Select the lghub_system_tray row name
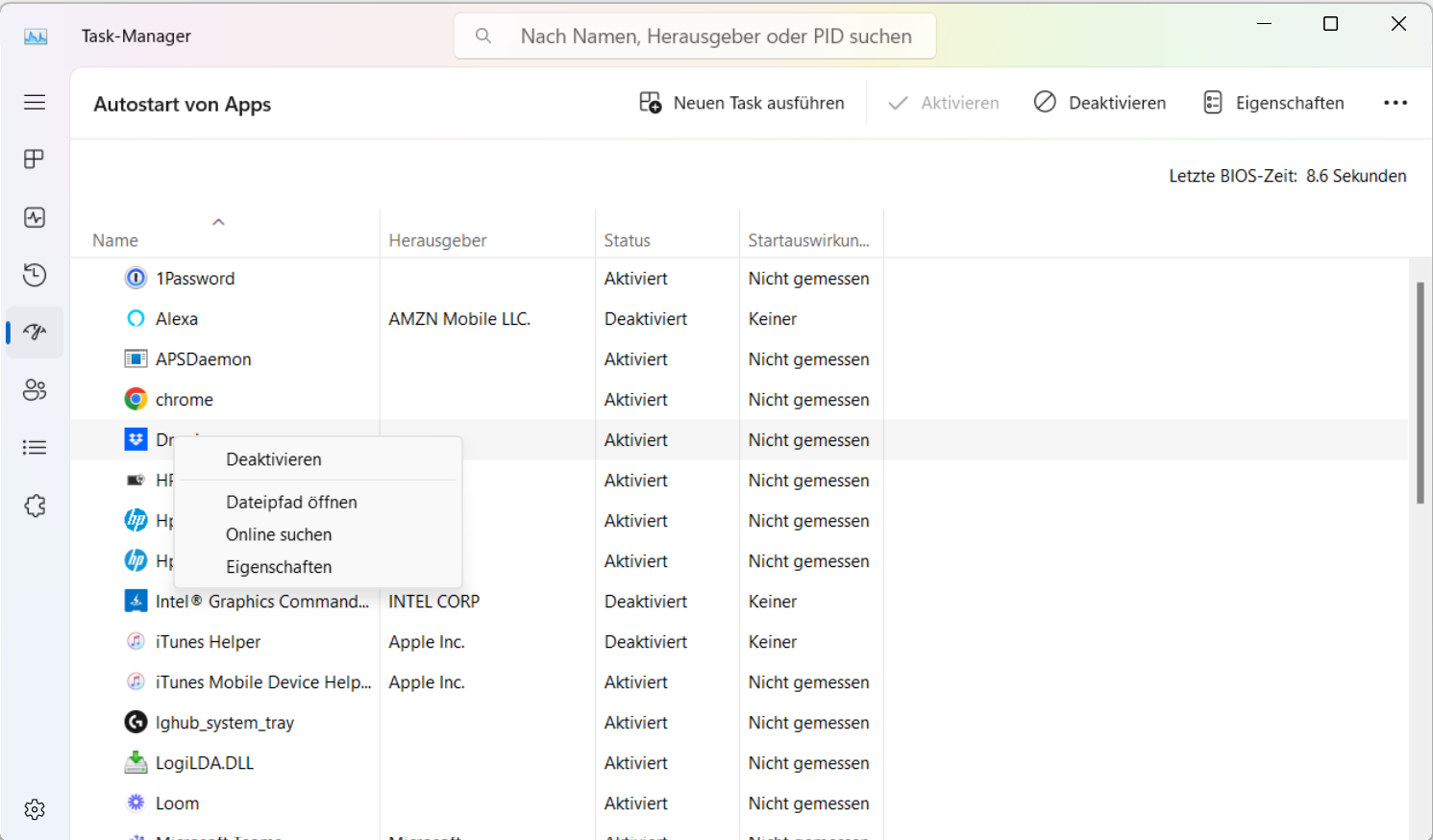The height and width of the screenshot is (840, 1433). click(x=225, y=723)
